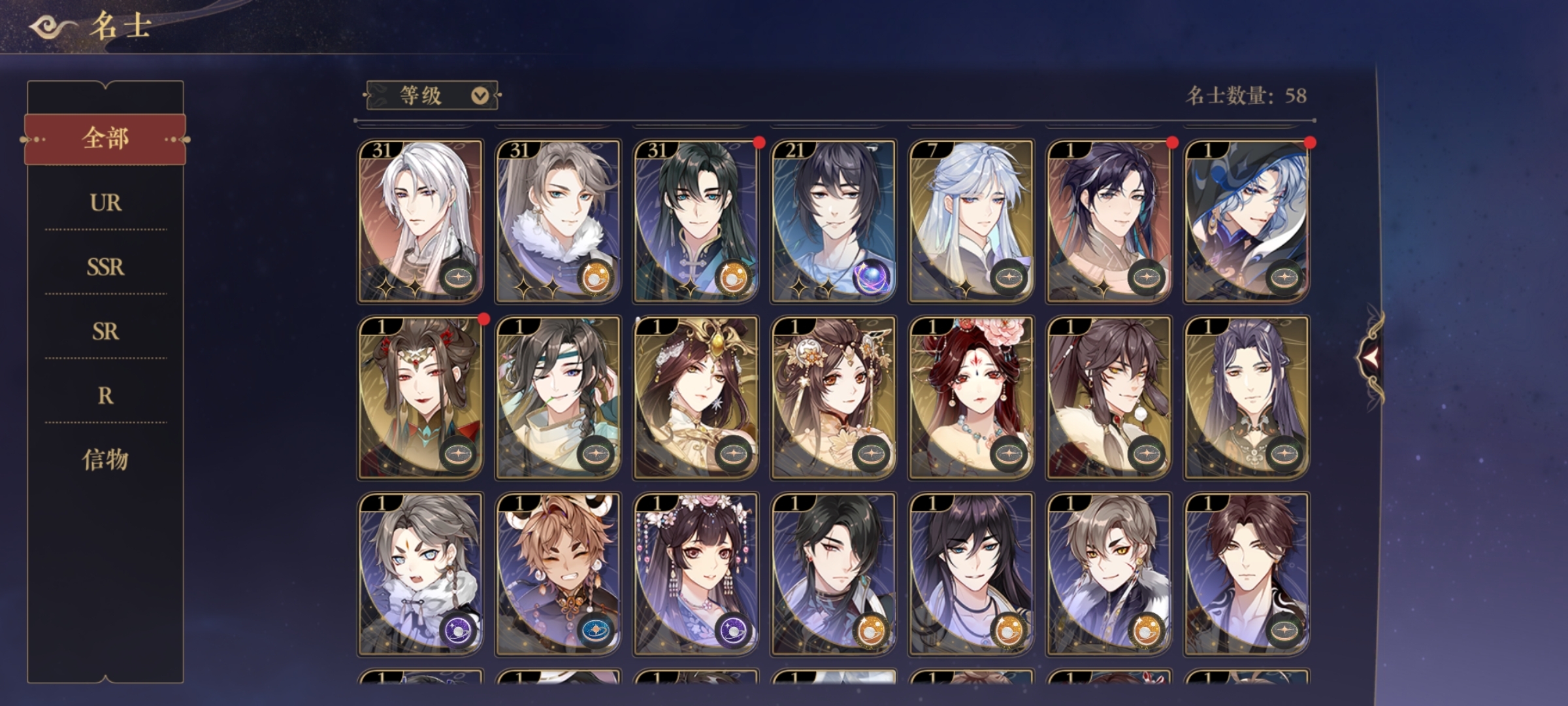Click the blue orb icon on the laughing boy card
Image resolution: width=1568 pixels, height=706 pixels.
[x=596, y=630]
